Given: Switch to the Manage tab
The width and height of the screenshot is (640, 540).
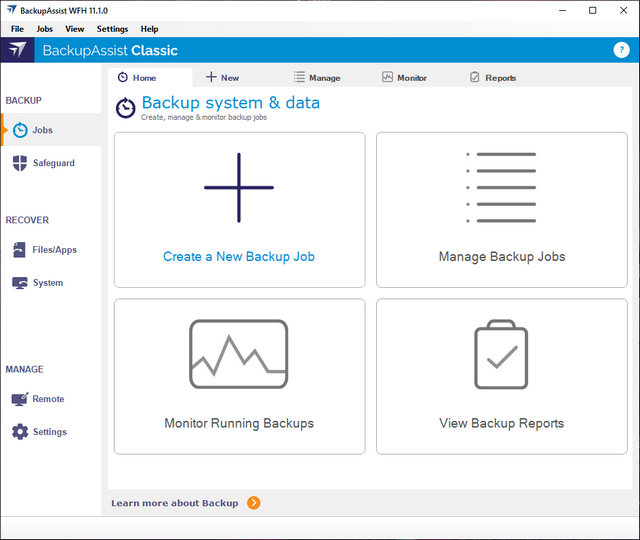Looking at the screenshot, I should [x=317, y=77].
